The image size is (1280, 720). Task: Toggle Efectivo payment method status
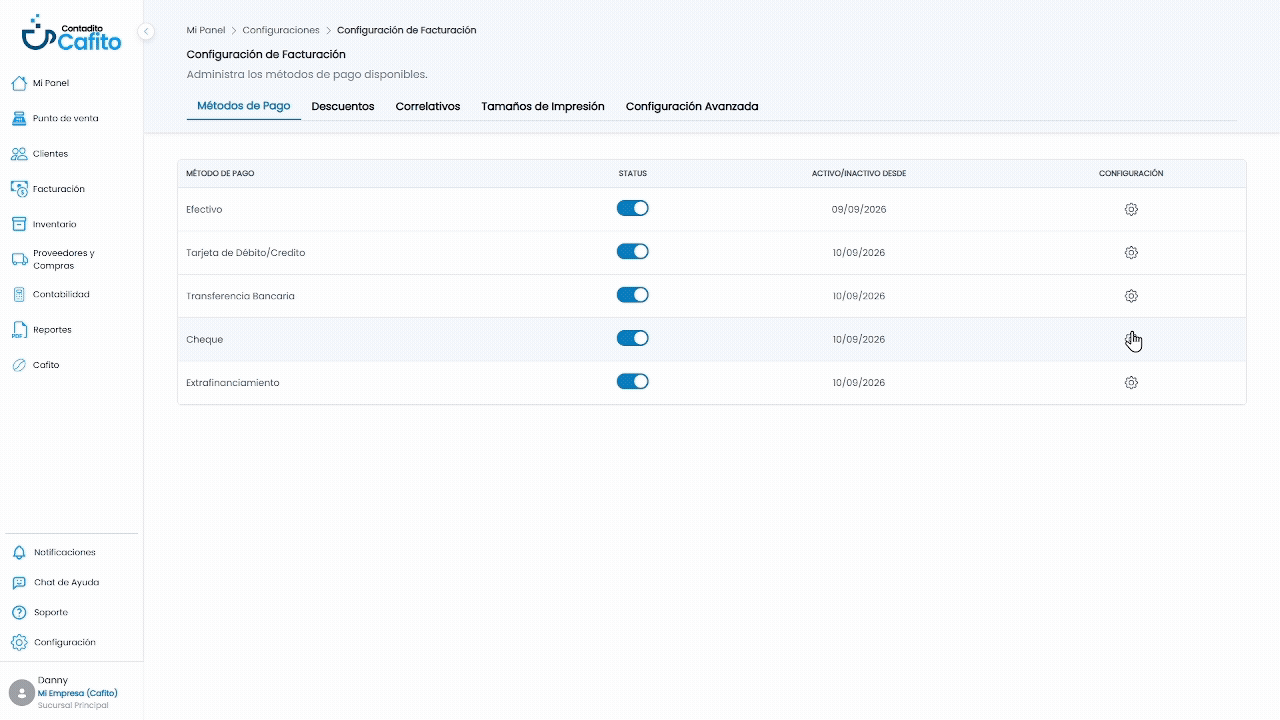[632, 208]
